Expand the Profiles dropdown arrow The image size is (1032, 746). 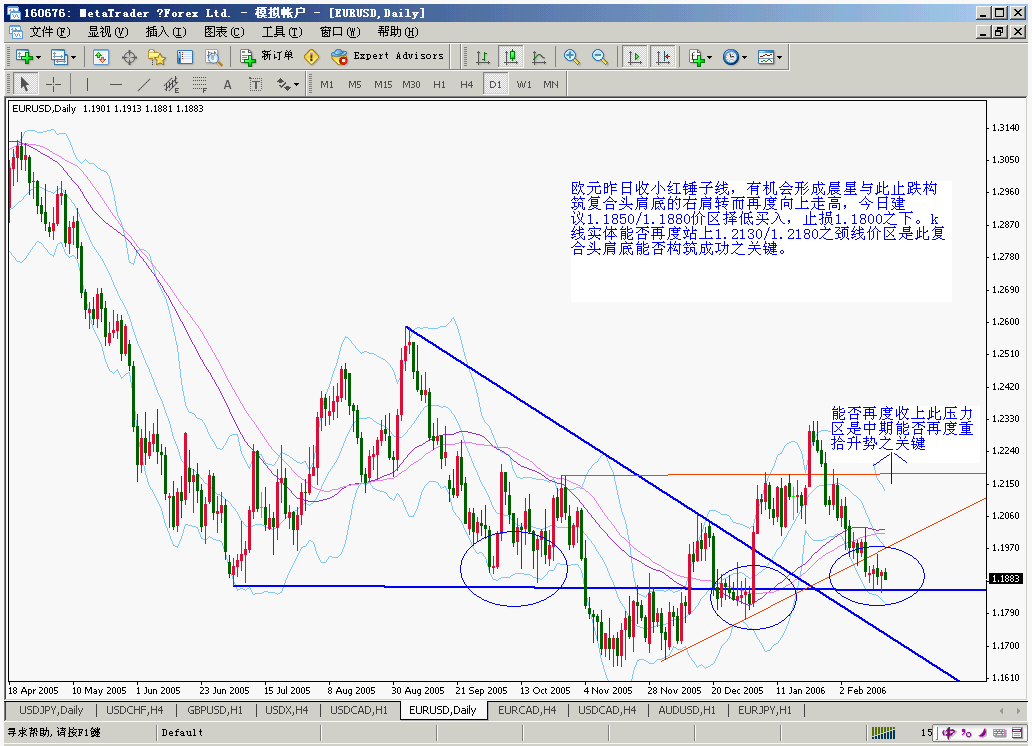click(x=73, y=57)
